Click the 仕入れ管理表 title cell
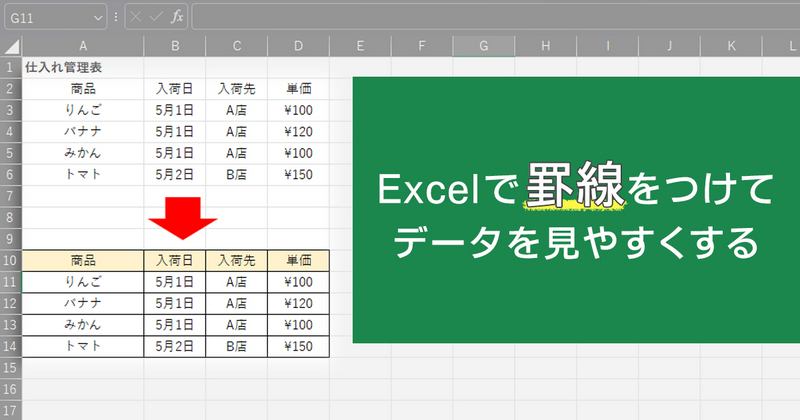The image size is (800, 420). click(x=62, y=67)
